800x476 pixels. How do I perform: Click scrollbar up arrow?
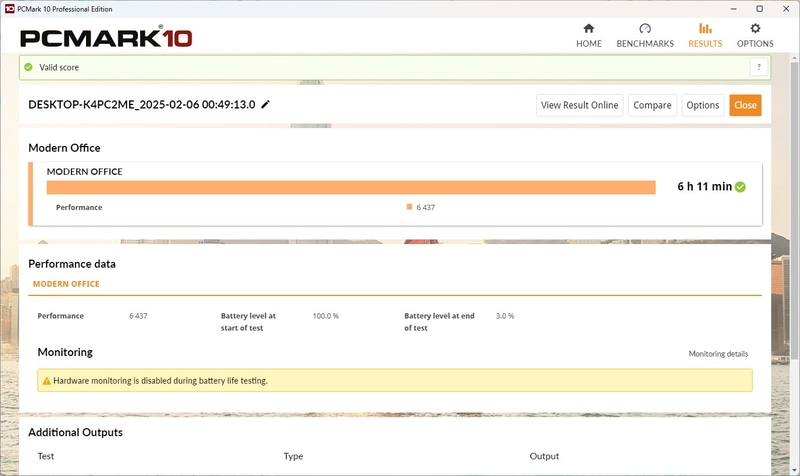[x=794, y=58]
